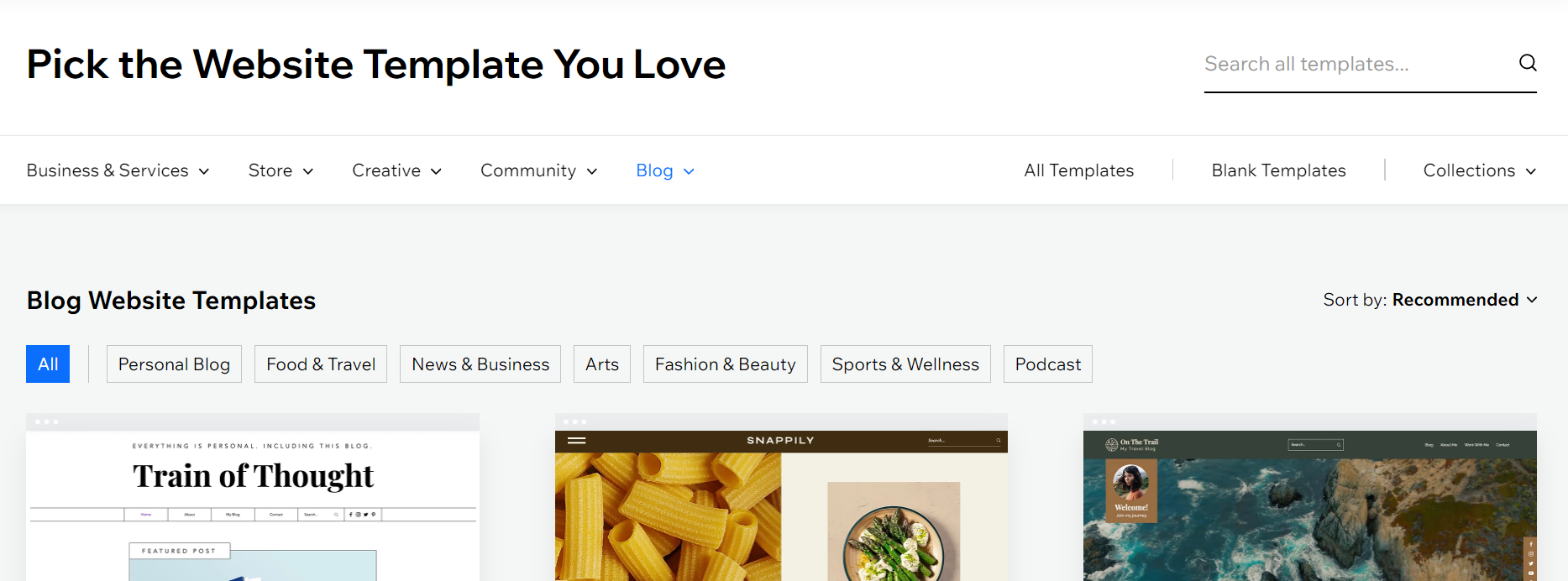Select Sports & Wellness filter
This screenshot has height=581, width=1568.
click(905, 364)
